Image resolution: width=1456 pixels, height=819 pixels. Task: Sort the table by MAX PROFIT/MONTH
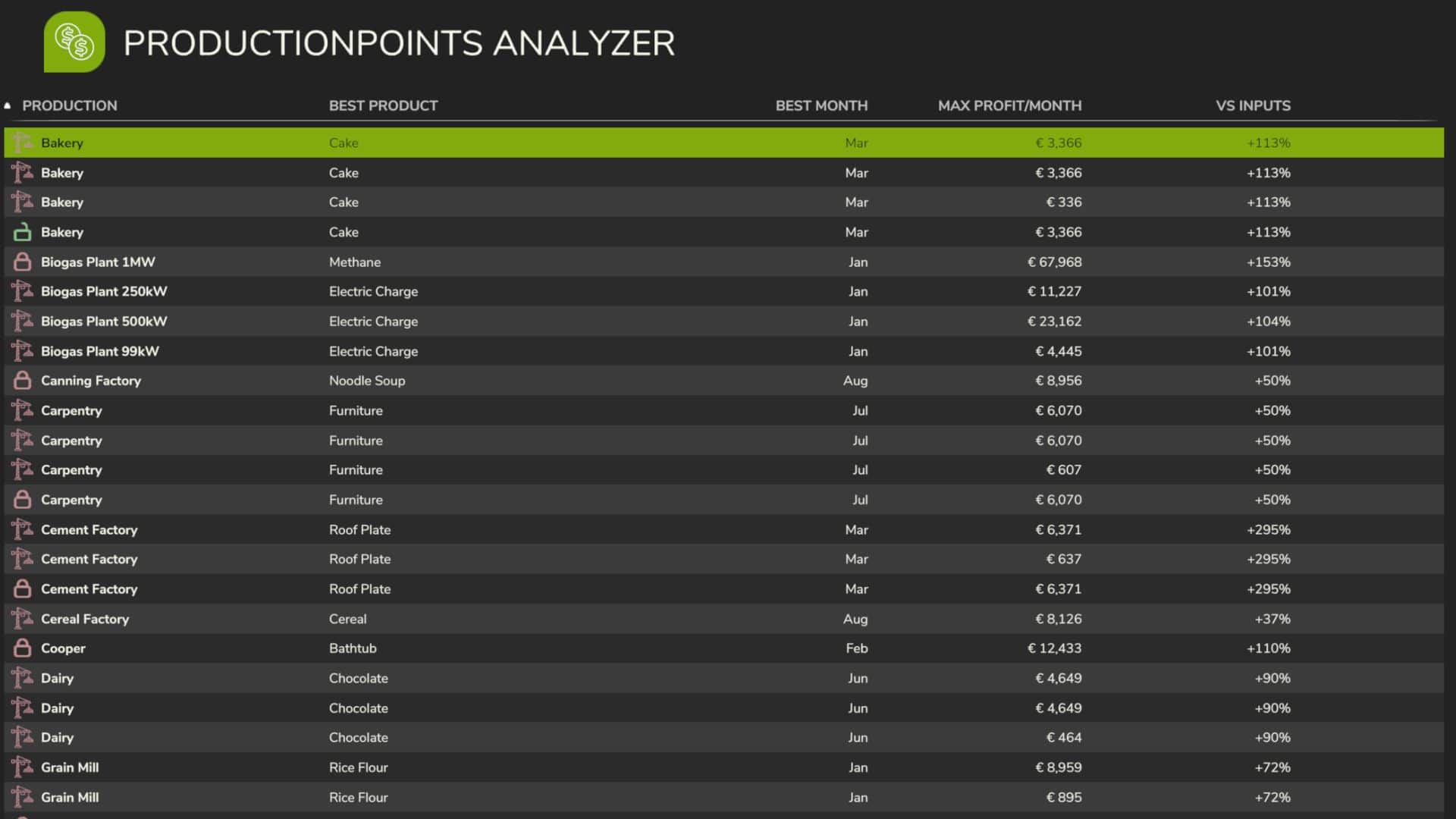click(x=1010, y=105)
